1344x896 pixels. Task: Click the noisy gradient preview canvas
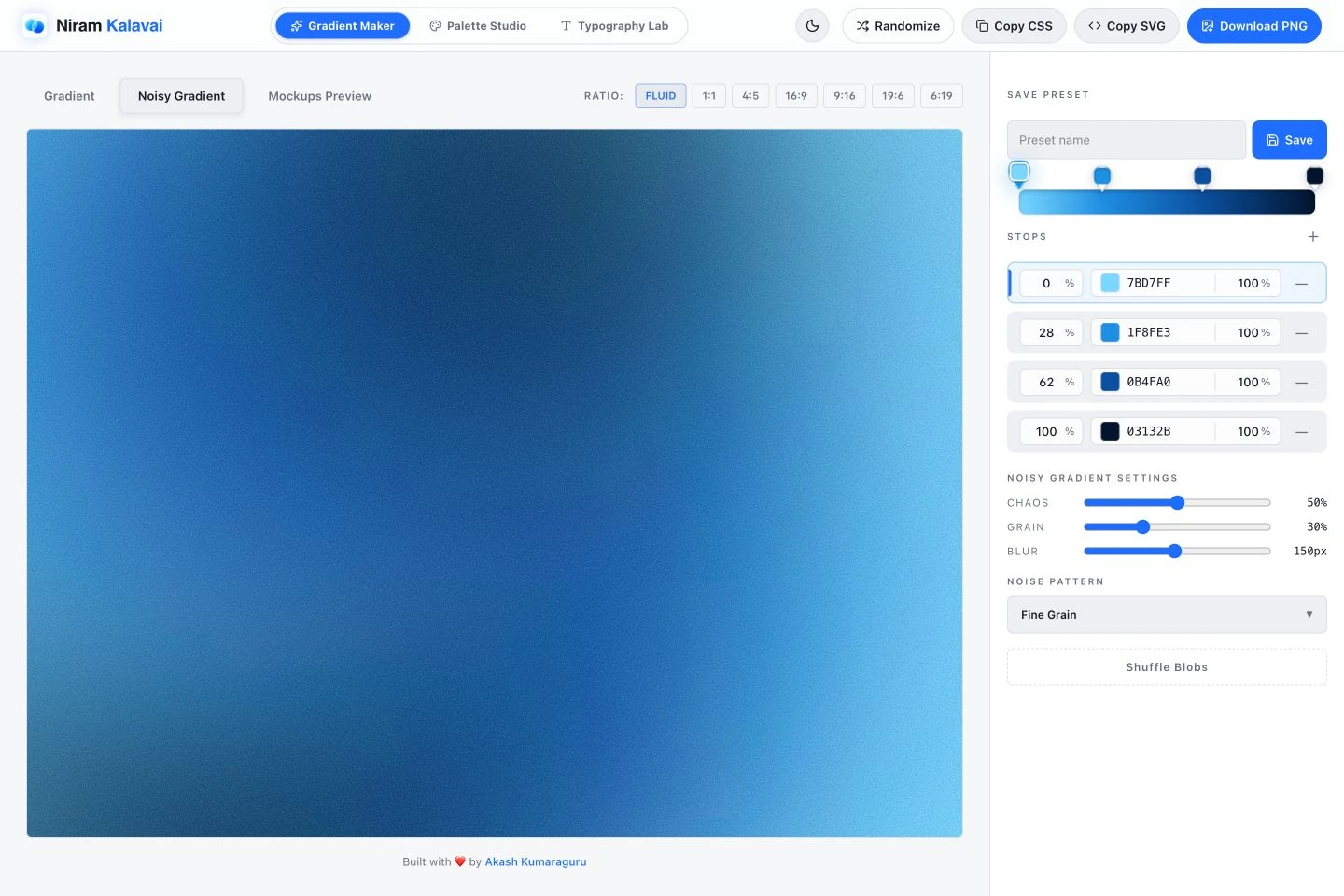coord(495,483)
